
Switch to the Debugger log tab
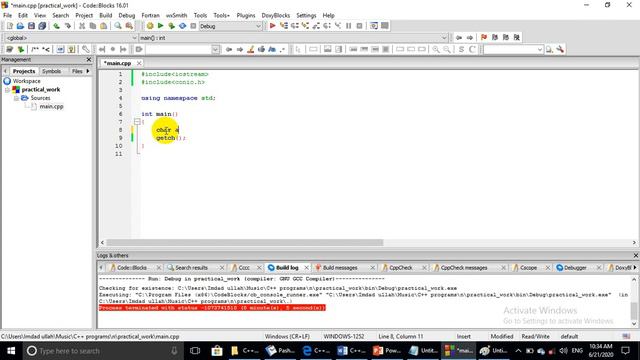coord(575,268)
